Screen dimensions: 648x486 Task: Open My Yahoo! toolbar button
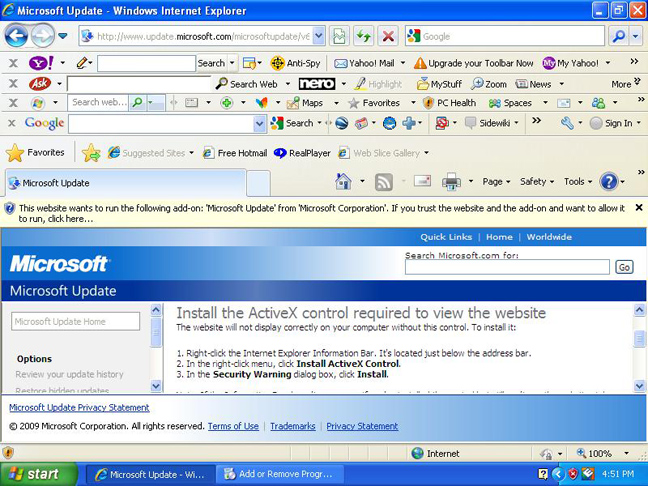pos(571,63)
